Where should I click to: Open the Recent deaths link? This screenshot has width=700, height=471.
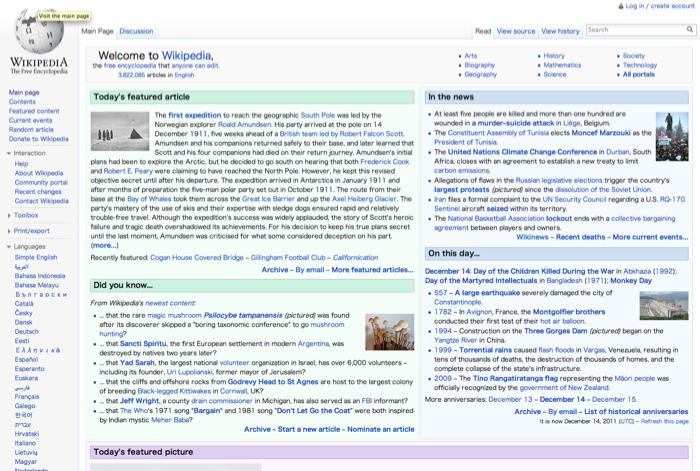tap(580, 237)
